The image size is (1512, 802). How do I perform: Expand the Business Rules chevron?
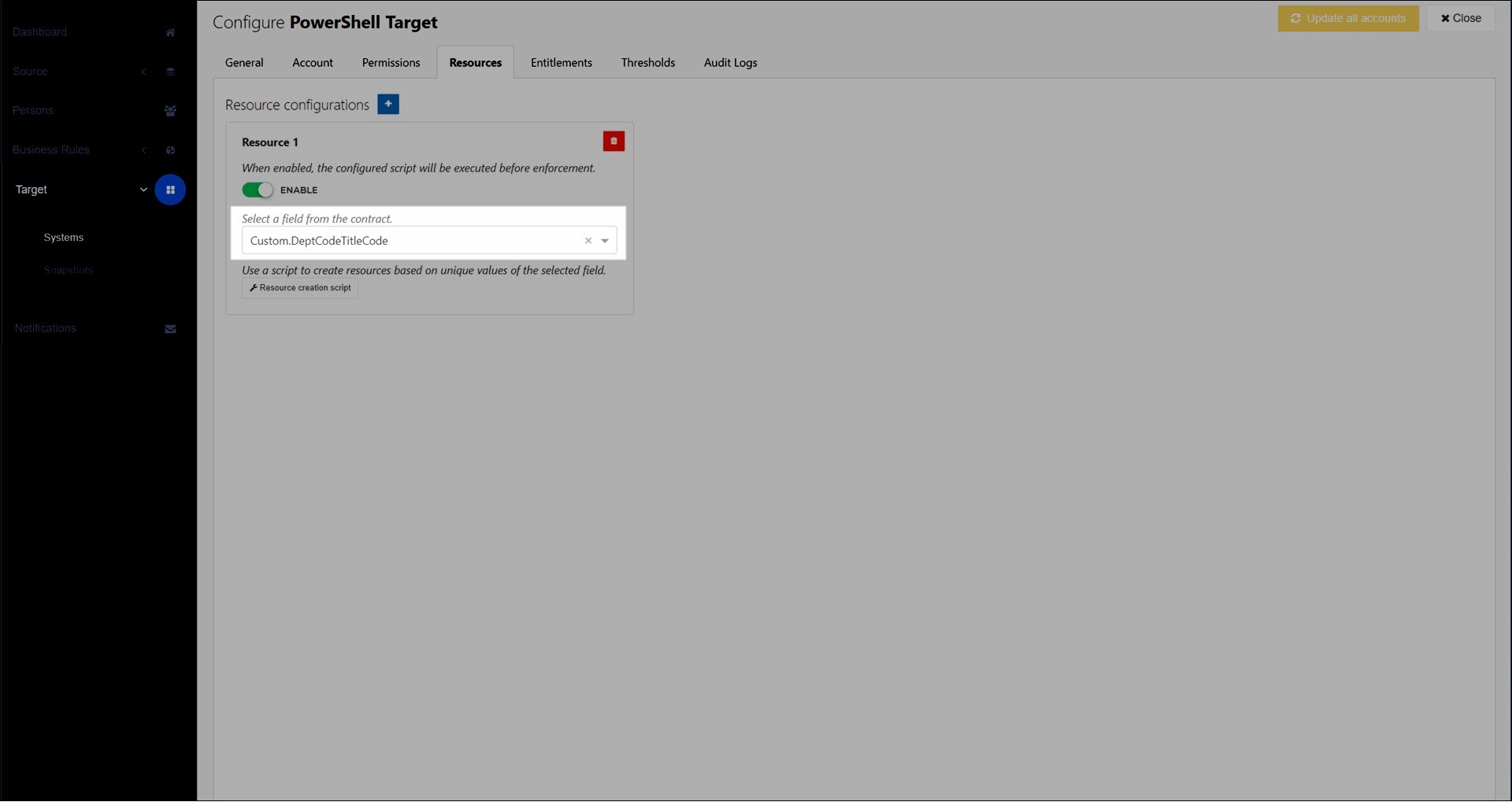click(143, 150)
